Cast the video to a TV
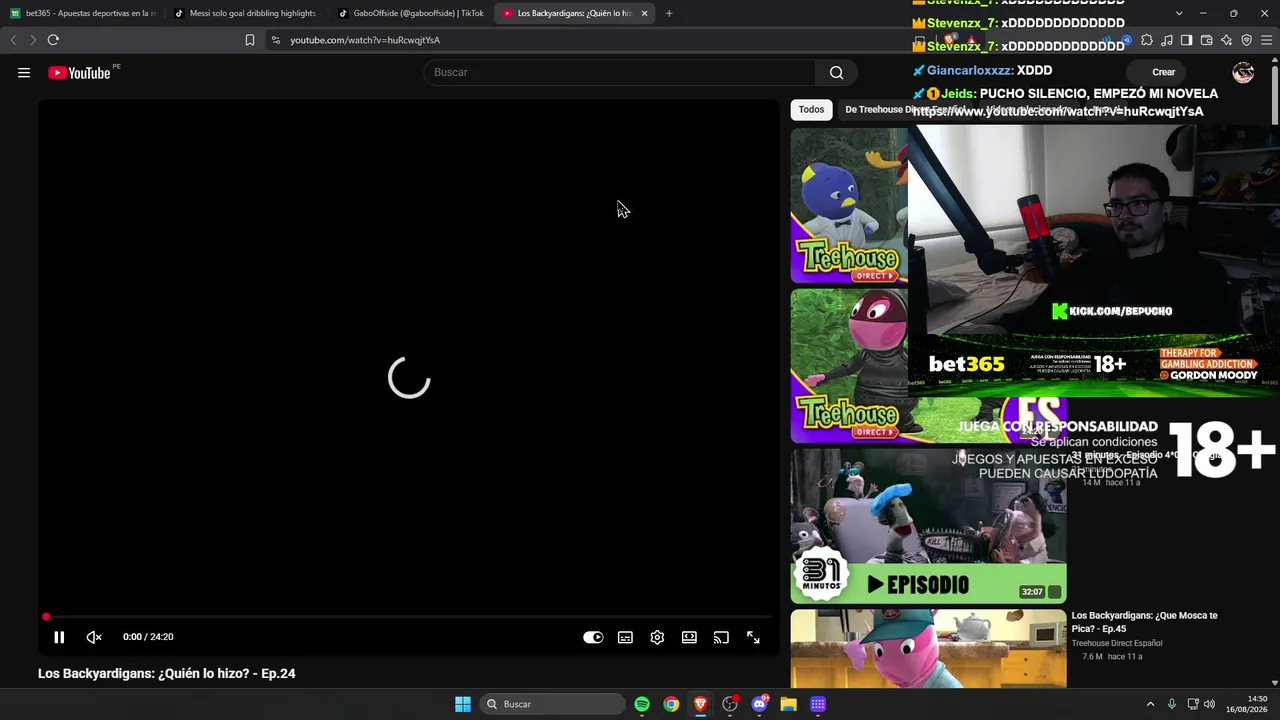Image resolution: width=1280 pixels, height=720 pixels. click(x=721, y=637)
